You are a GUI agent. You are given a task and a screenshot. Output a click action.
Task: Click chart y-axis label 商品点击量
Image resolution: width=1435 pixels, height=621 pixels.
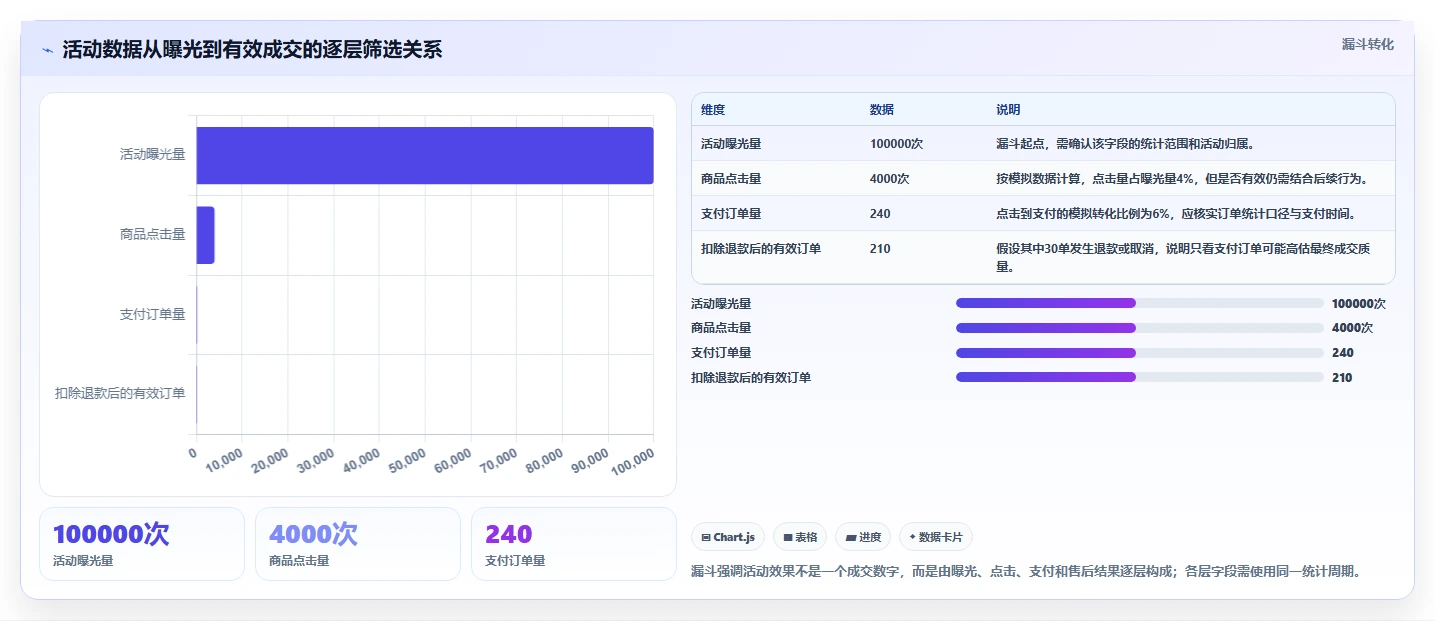pyautogui.click(x=152, y=235)
